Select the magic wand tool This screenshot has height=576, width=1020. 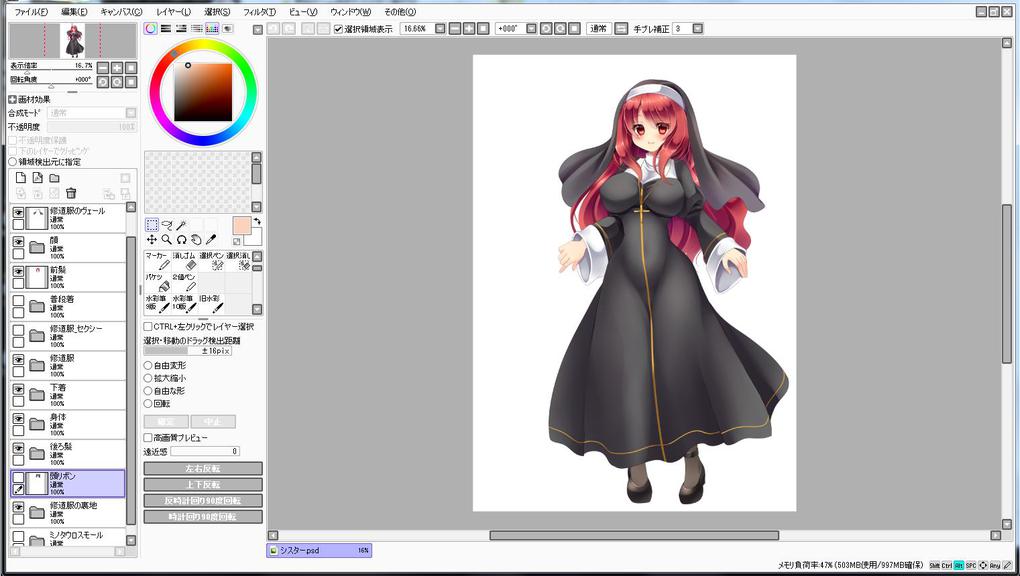(181, 225)
